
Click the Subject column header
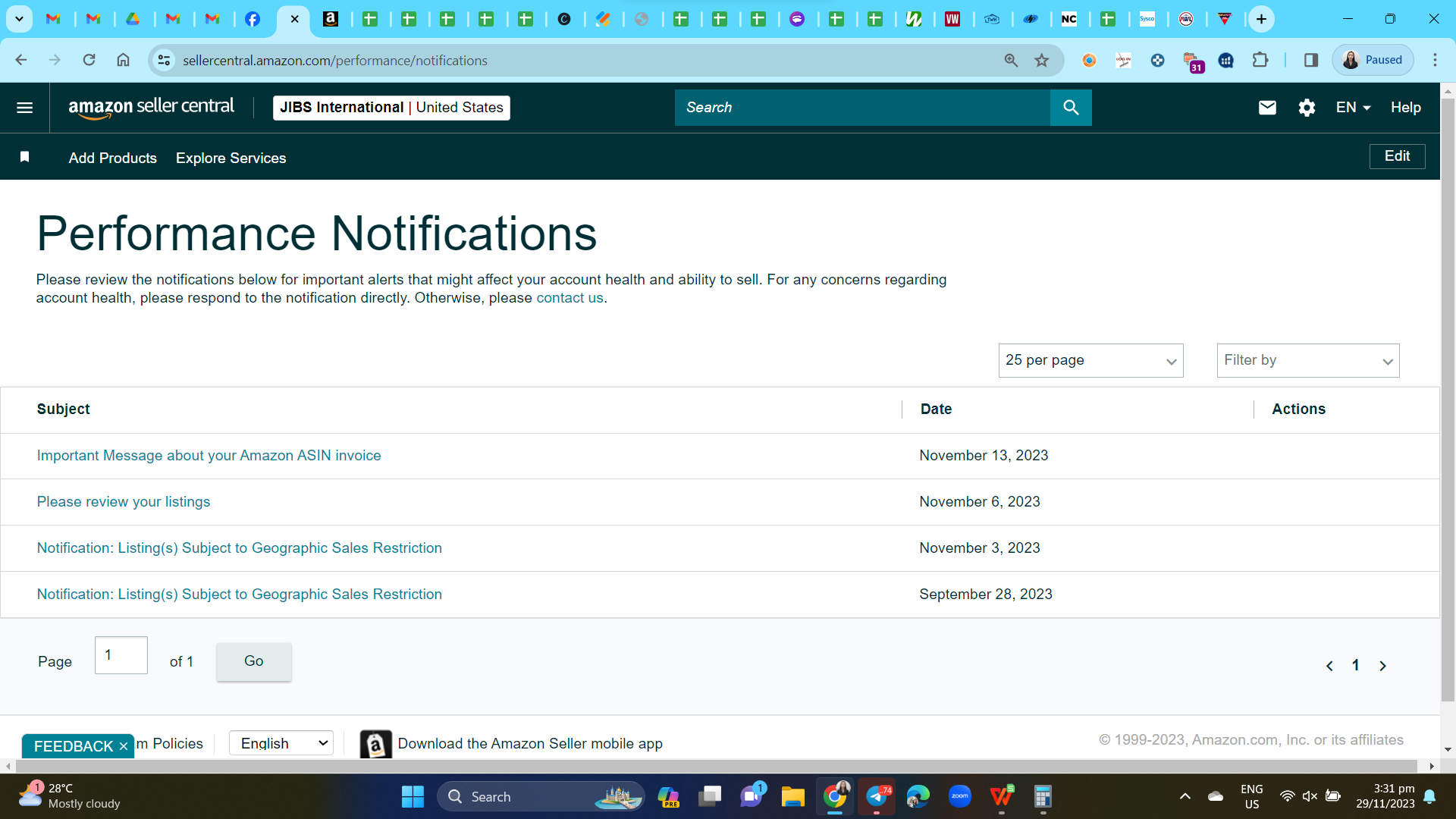(64, 409)
